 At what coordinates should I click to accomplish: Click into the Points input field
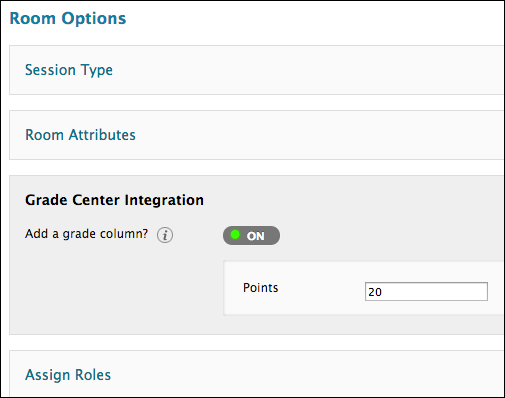point(426,291)
